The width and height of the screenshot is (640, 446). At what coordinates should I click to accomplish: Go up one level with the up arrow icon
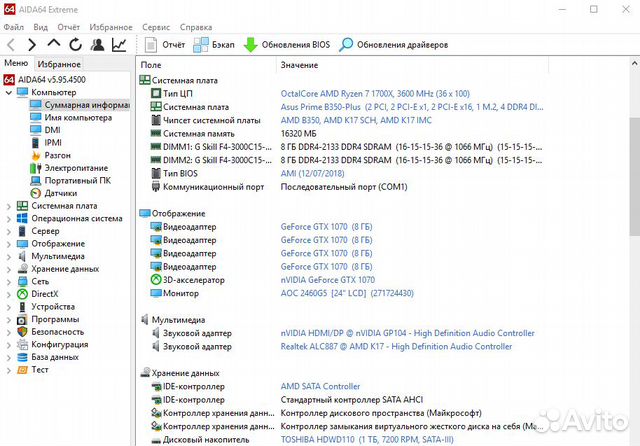tap(53, 43)
